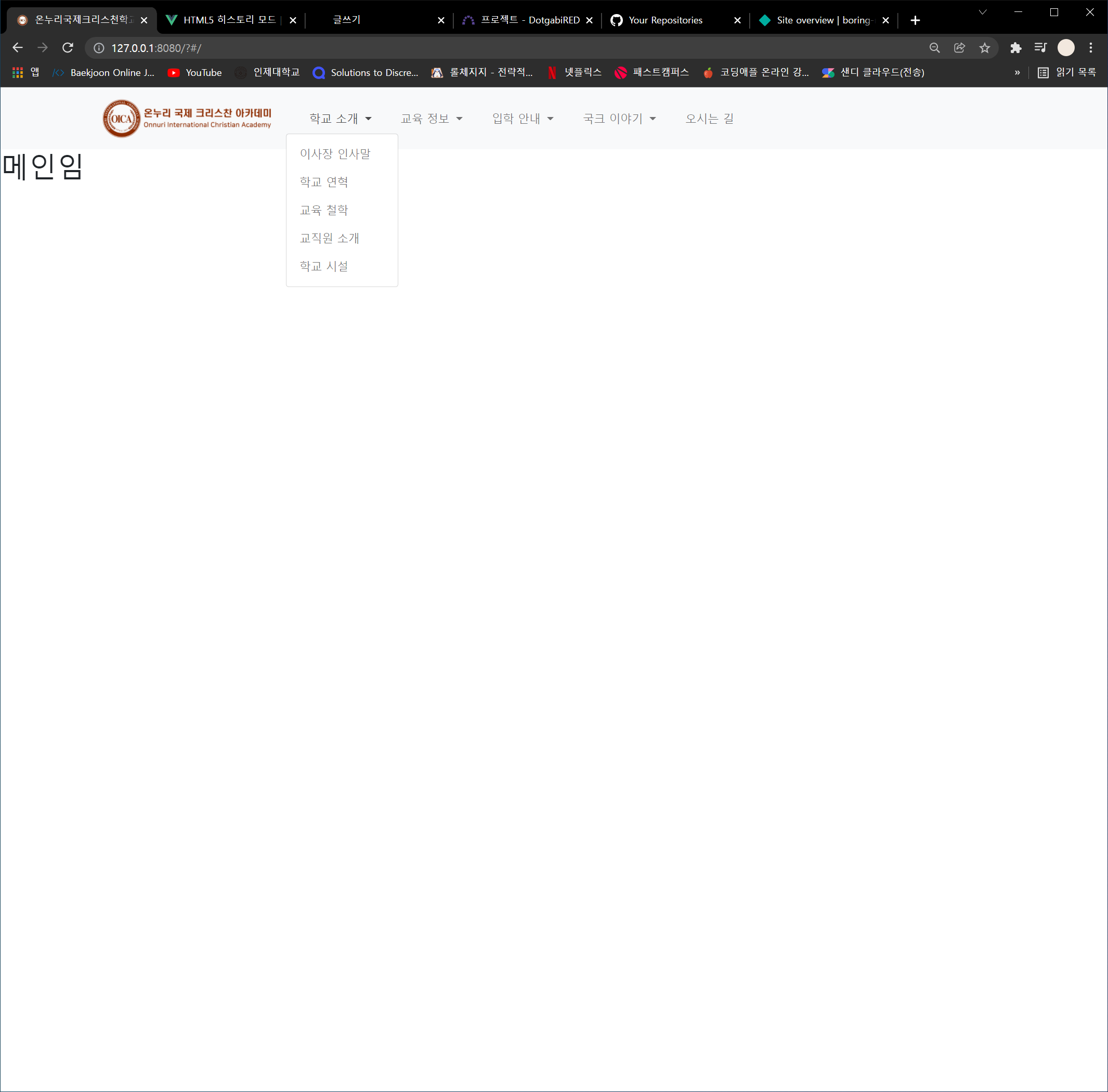Click the zoom magnifier icon in the address bar
This screenshot has width=1108, height=1092.
pyautogui.click(x=934, y=48)
